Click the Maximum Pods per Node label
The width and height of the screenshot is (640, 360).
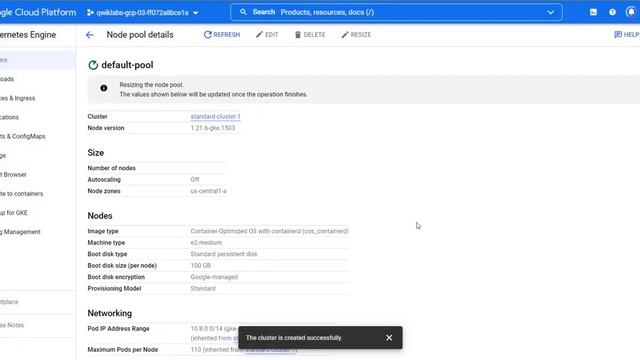122,349
